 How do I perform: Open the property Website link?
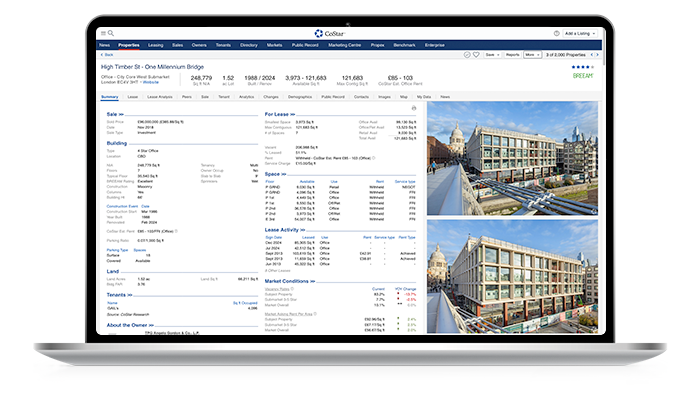[150, 83]
